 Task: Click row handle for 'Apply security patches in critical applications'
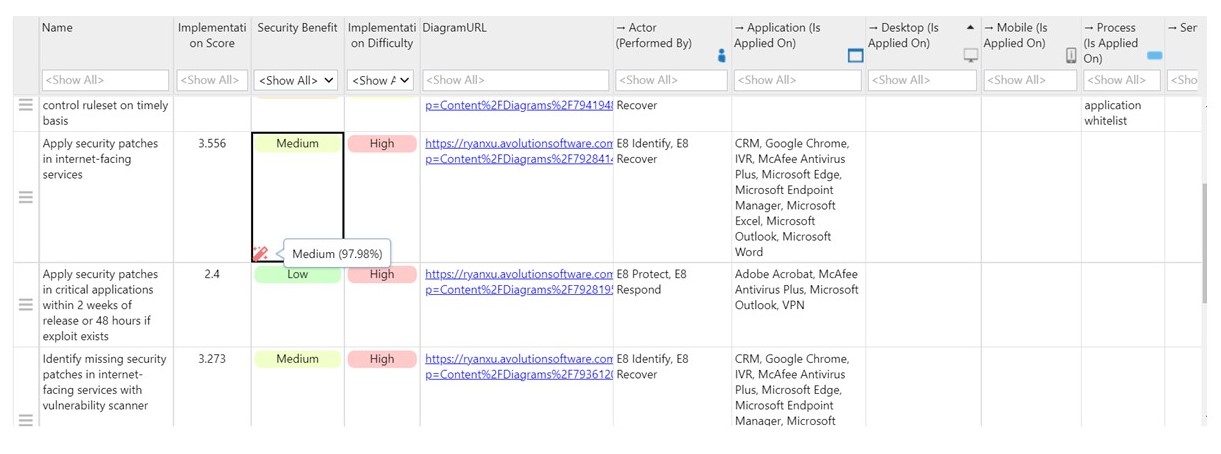[26, 304]
